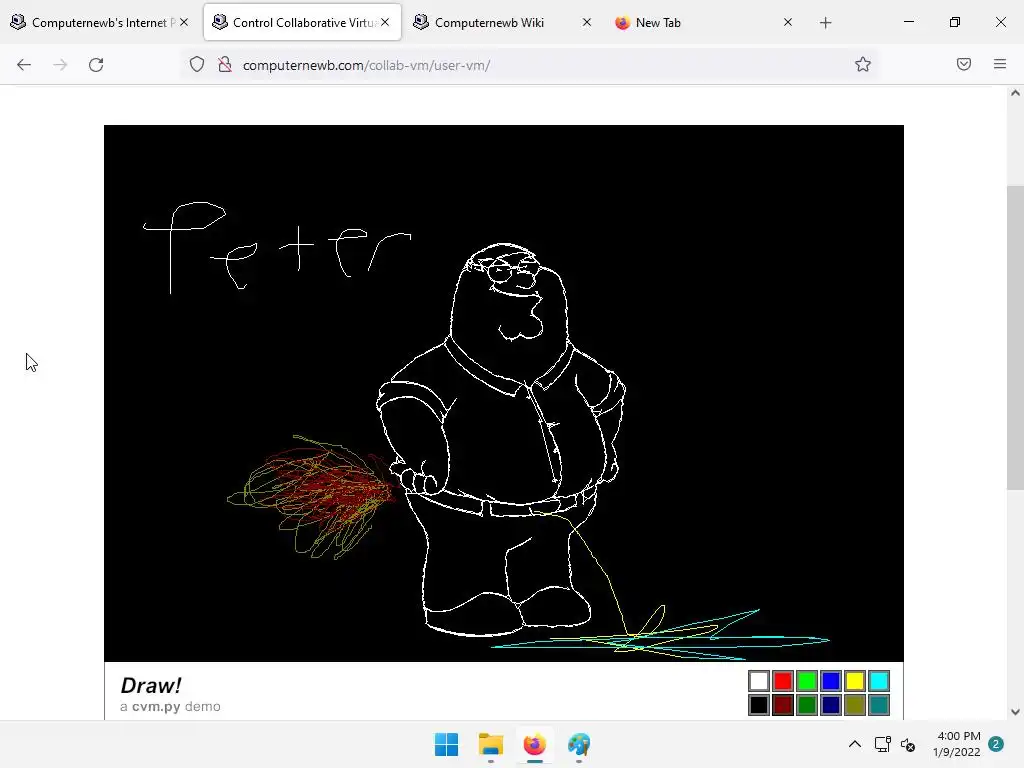The width and height of the screenshot is (1024, 768).
Task: Open the Firefox hamburger menu
Action: click(1000, 64)
